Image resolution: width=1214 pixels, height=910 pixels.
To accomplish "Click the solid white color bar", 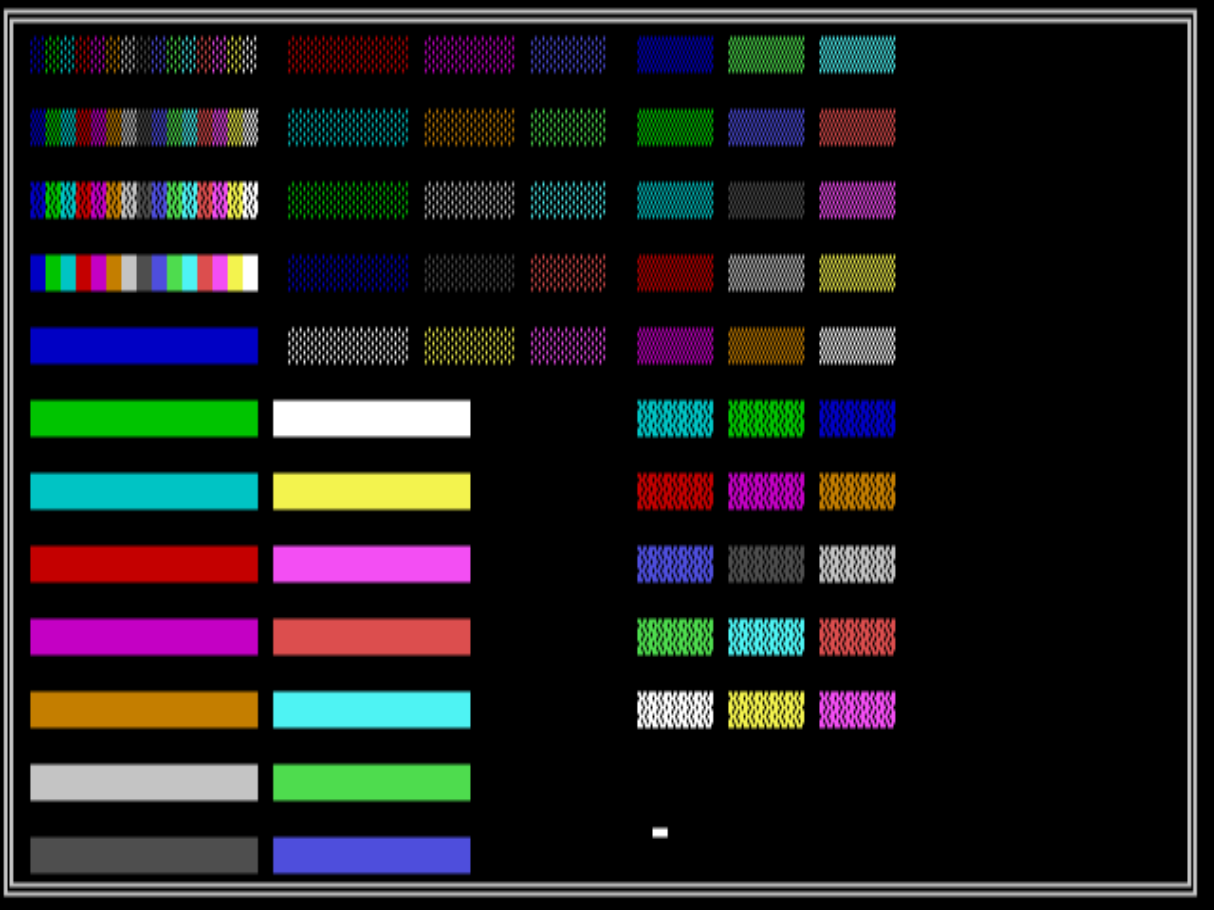I will click(371, 418).
